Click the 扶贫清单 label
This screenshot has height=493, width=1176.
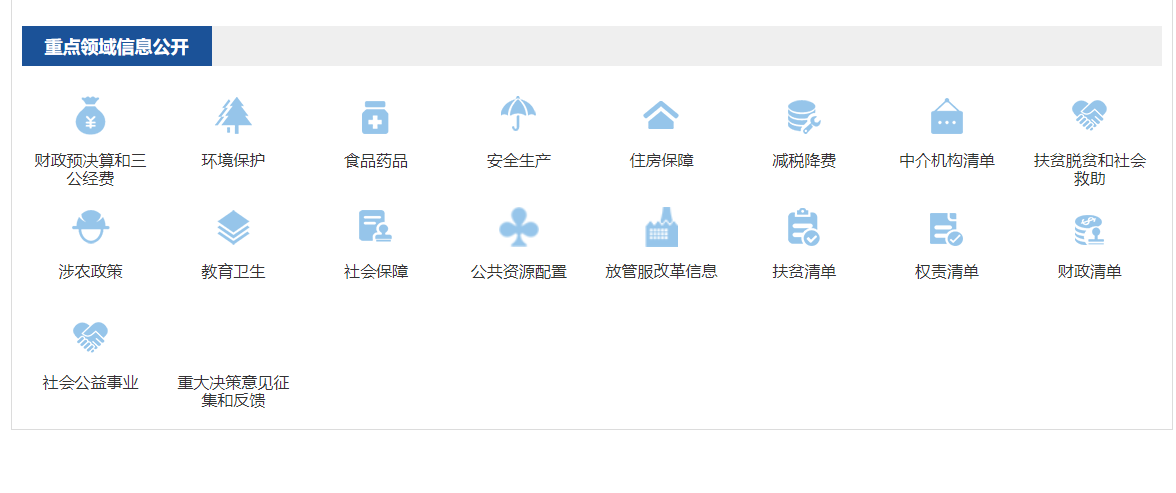click(x=804, y=272)
